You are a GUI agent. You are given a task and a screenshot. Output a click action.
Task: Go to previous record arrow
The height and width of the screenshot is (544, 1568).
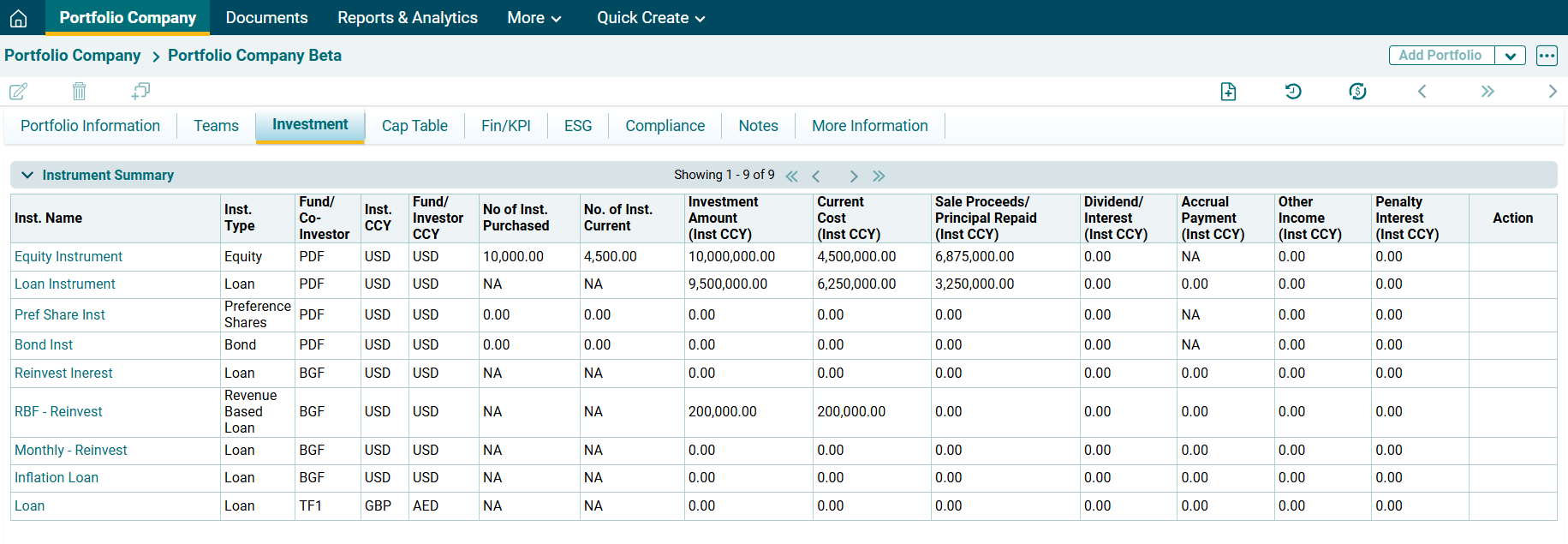tap(1422, 92)
